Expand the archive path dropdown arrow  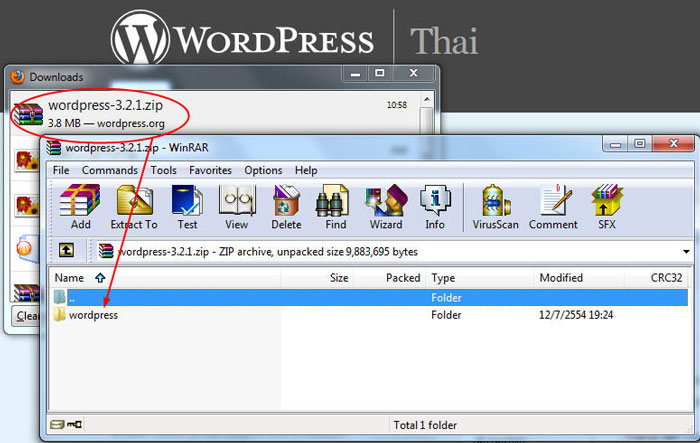click(x=686, y=251)
